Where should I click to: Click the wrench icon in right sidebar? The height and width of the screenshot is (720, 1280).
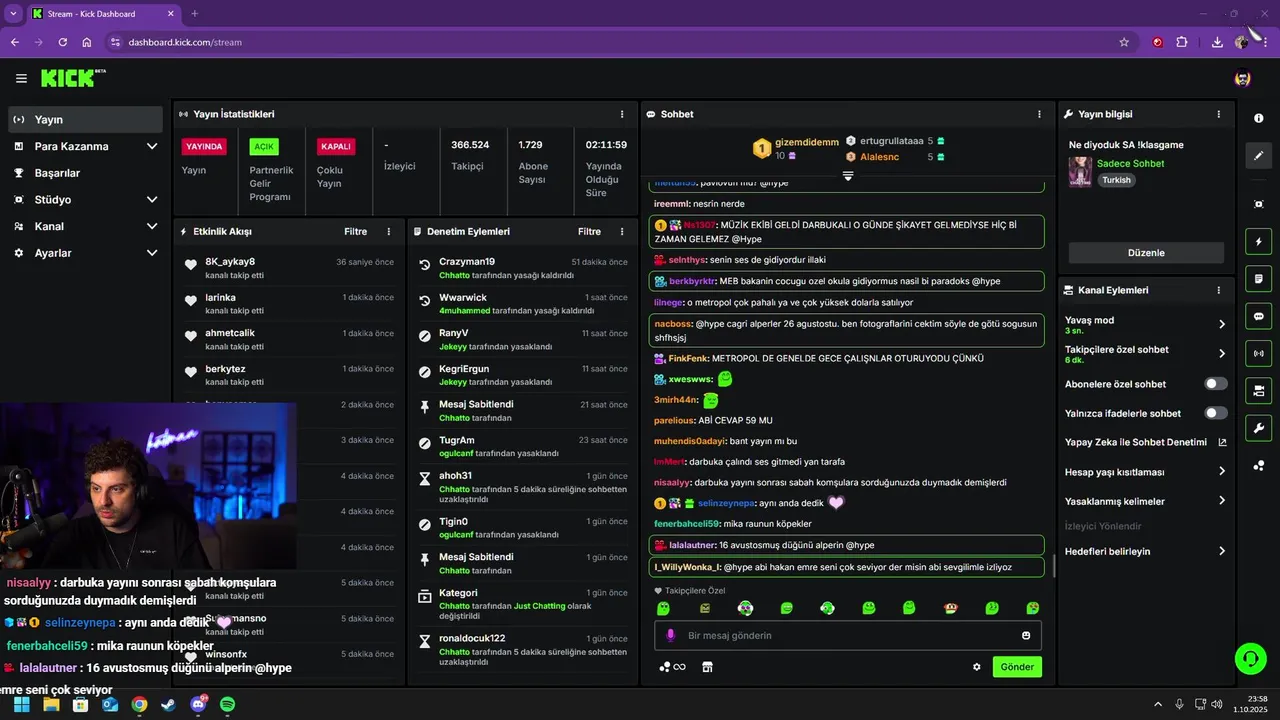(1258, 428)
